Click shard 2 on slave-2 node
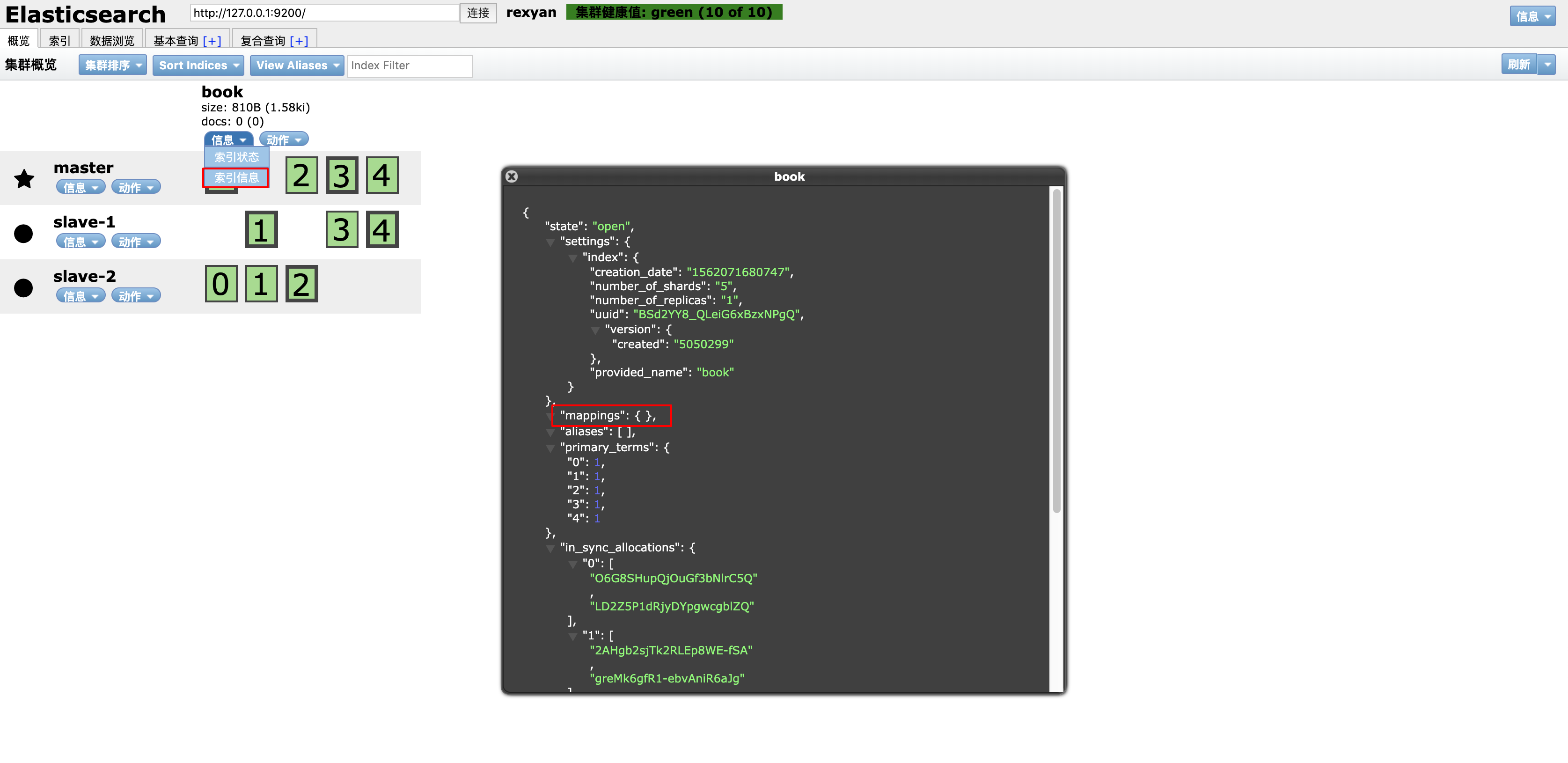1568x763 pixels. (x=301, y=285)
